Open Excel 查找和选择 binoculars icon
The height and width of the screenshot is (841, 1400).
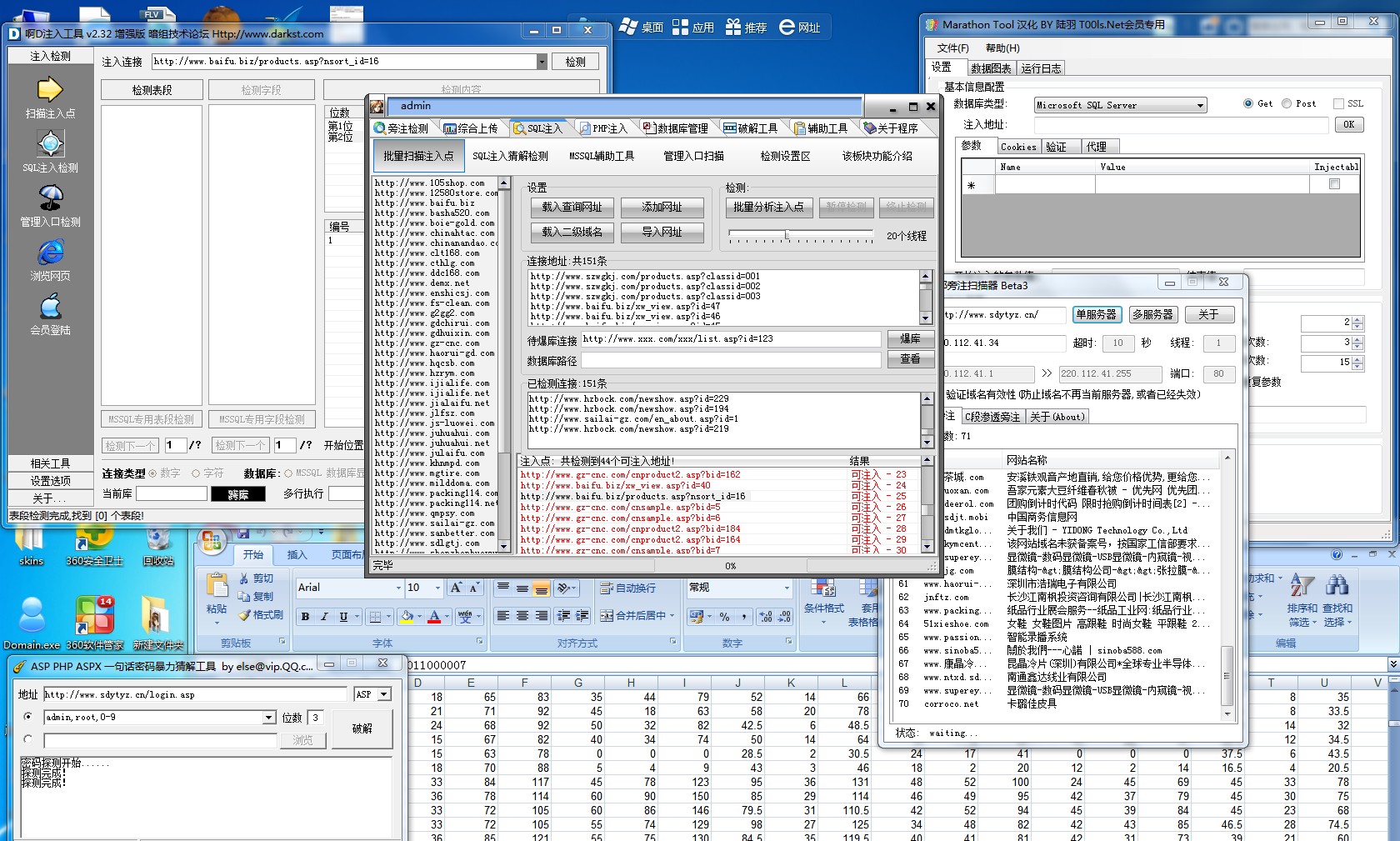tap(1337, 586)
